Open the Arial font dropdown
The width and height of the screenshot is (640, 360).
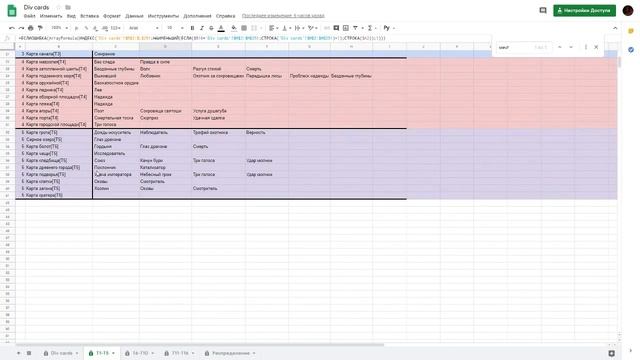point(144,28)
